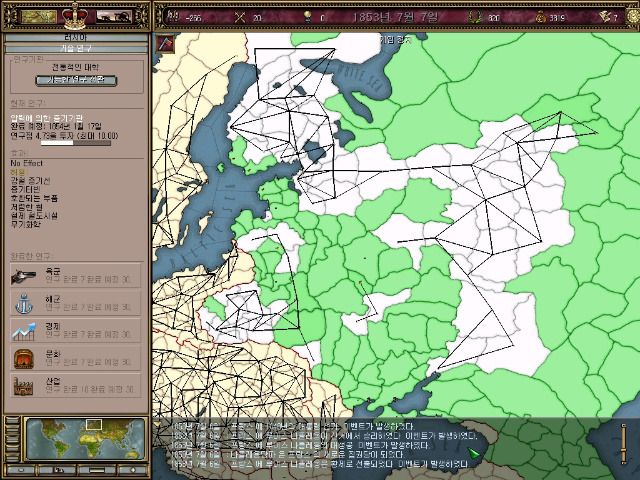Click the bottom button with the horizontal bar symbol

coord(96,470)
